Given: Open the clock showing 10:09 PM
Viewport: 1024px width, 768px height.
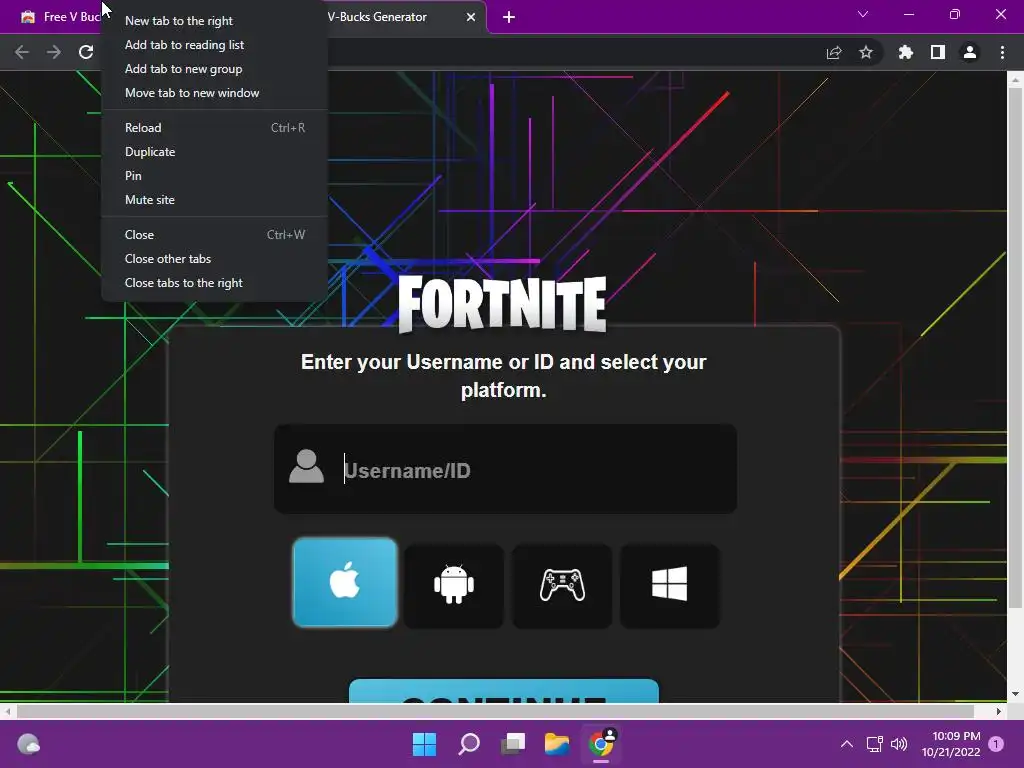Looking at the screenshot, I should click(952, 744).
